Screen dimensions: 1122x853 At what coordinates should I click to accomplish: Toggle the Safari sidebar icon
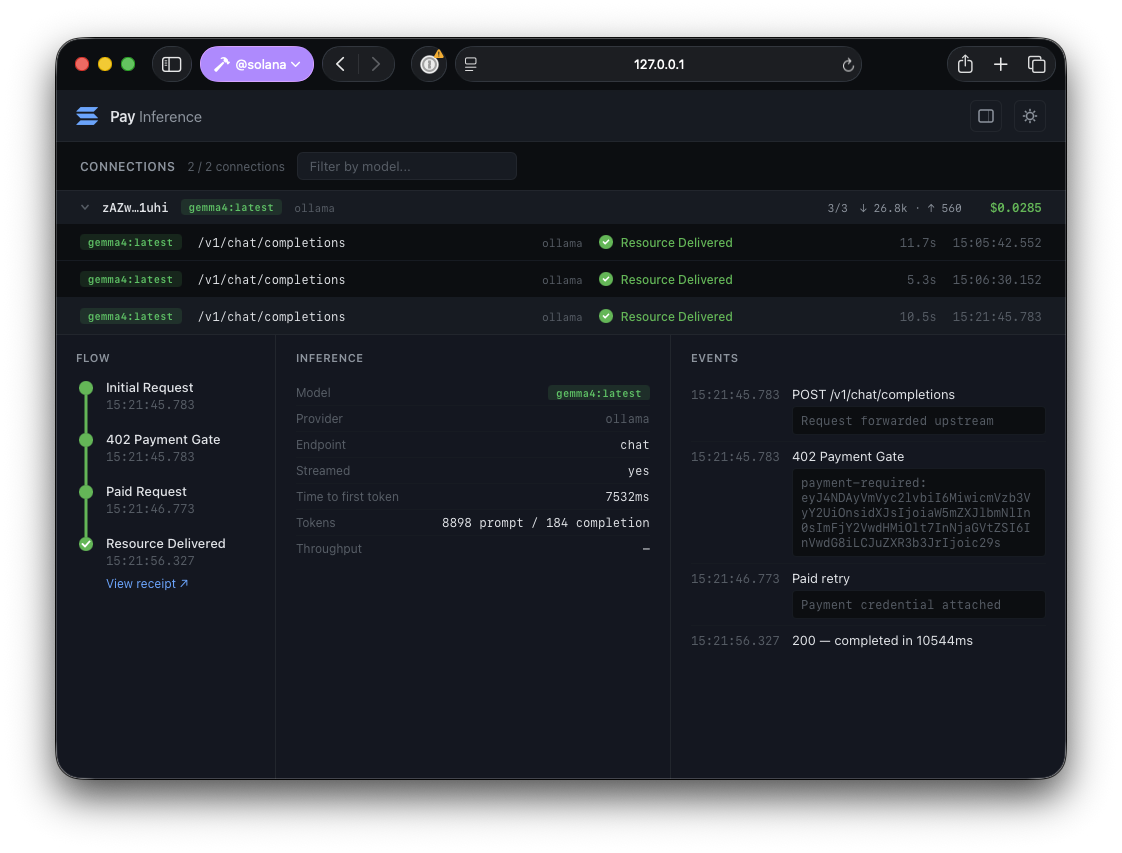click(x=172, y=64)
